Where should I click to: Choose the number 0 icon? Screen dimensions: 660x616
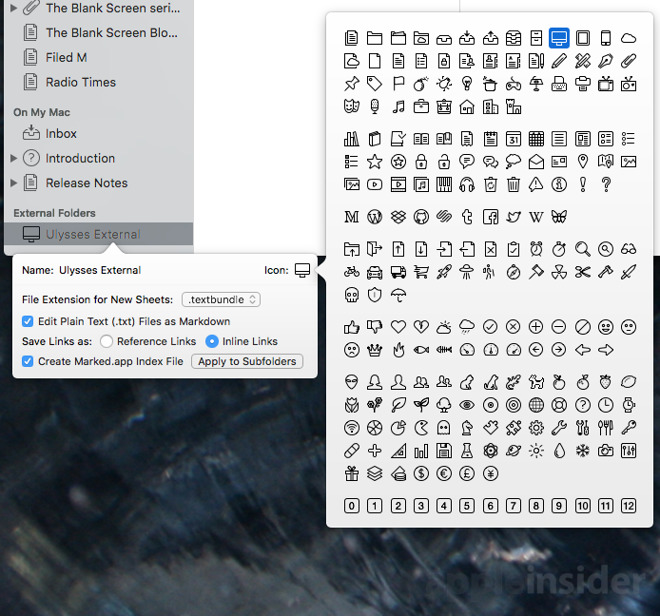(351, 506)
